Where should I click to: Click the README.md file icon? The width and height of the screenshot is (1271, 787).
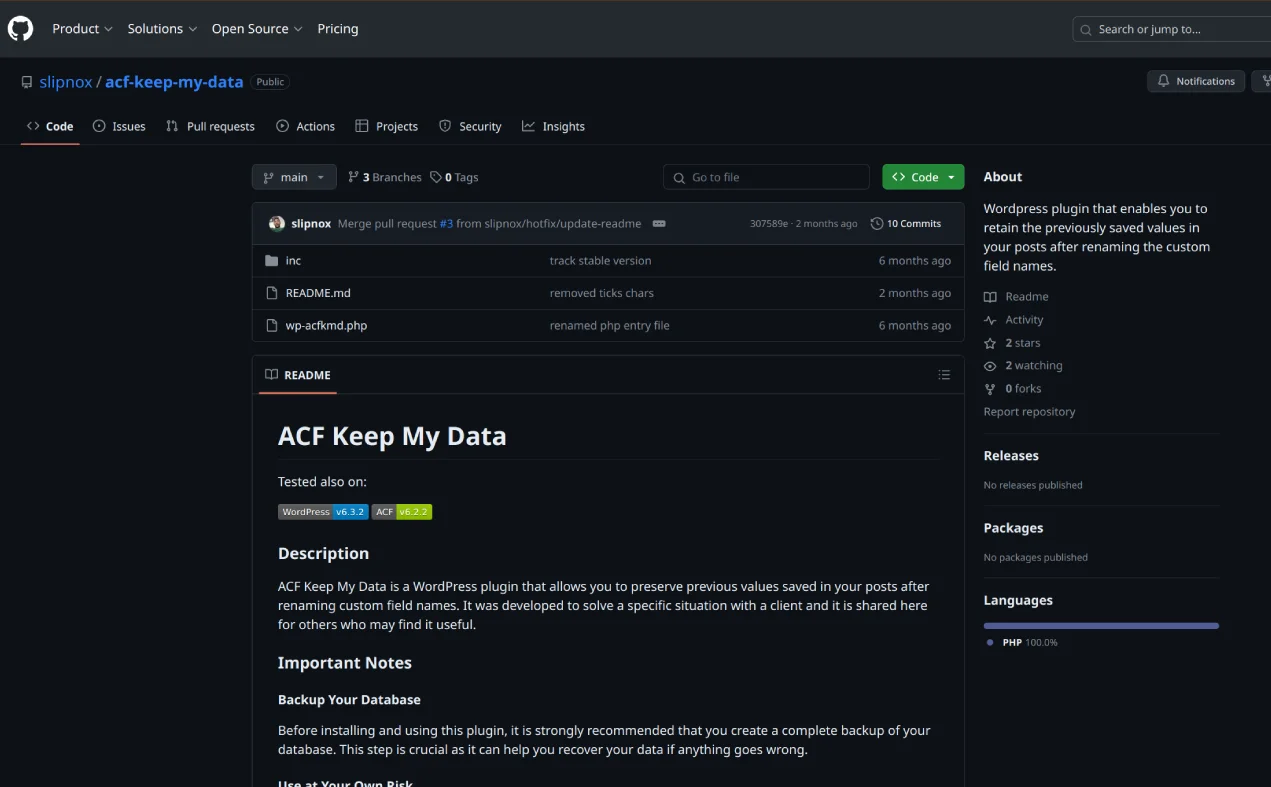tap(271, 293)
